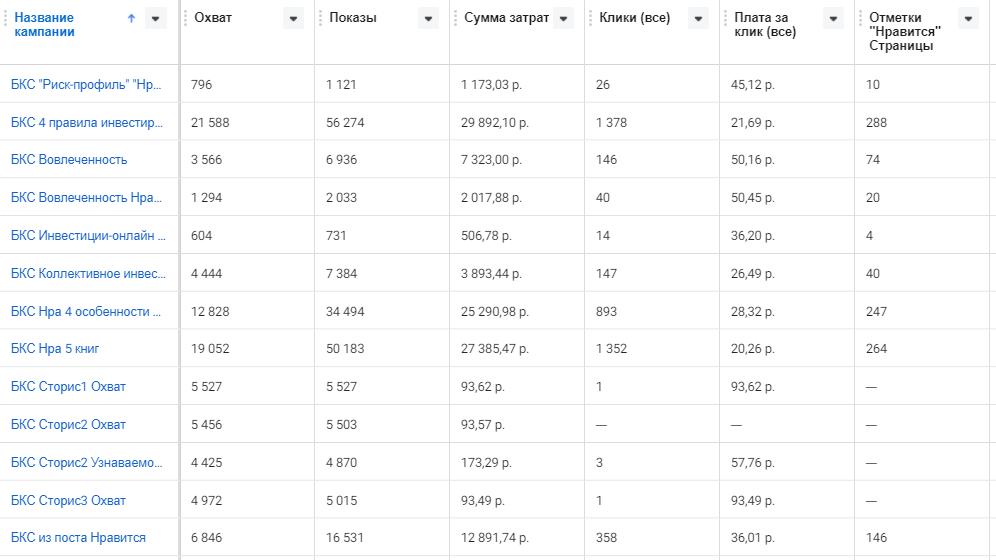Select campaign БКС Нра 5 книг
This screenshot has width=996, height=560.
[x=55, y=349]
